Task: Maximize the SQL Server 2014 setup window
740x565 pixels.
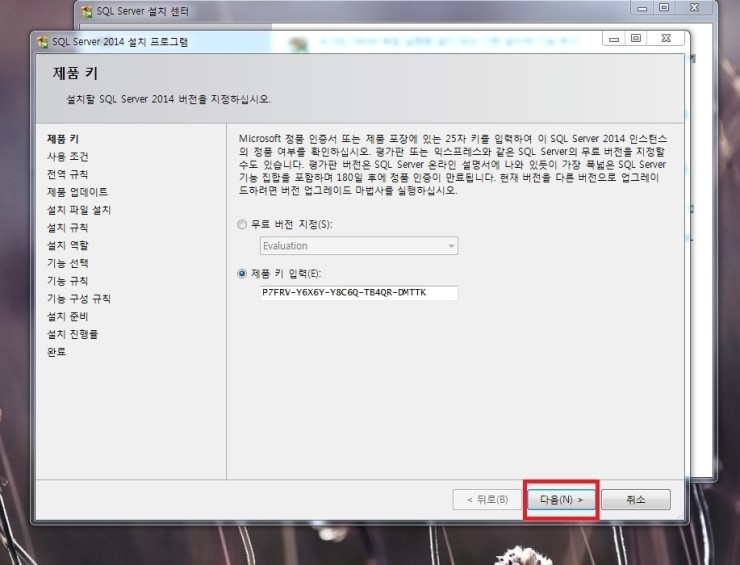Action: coord(636,39)
